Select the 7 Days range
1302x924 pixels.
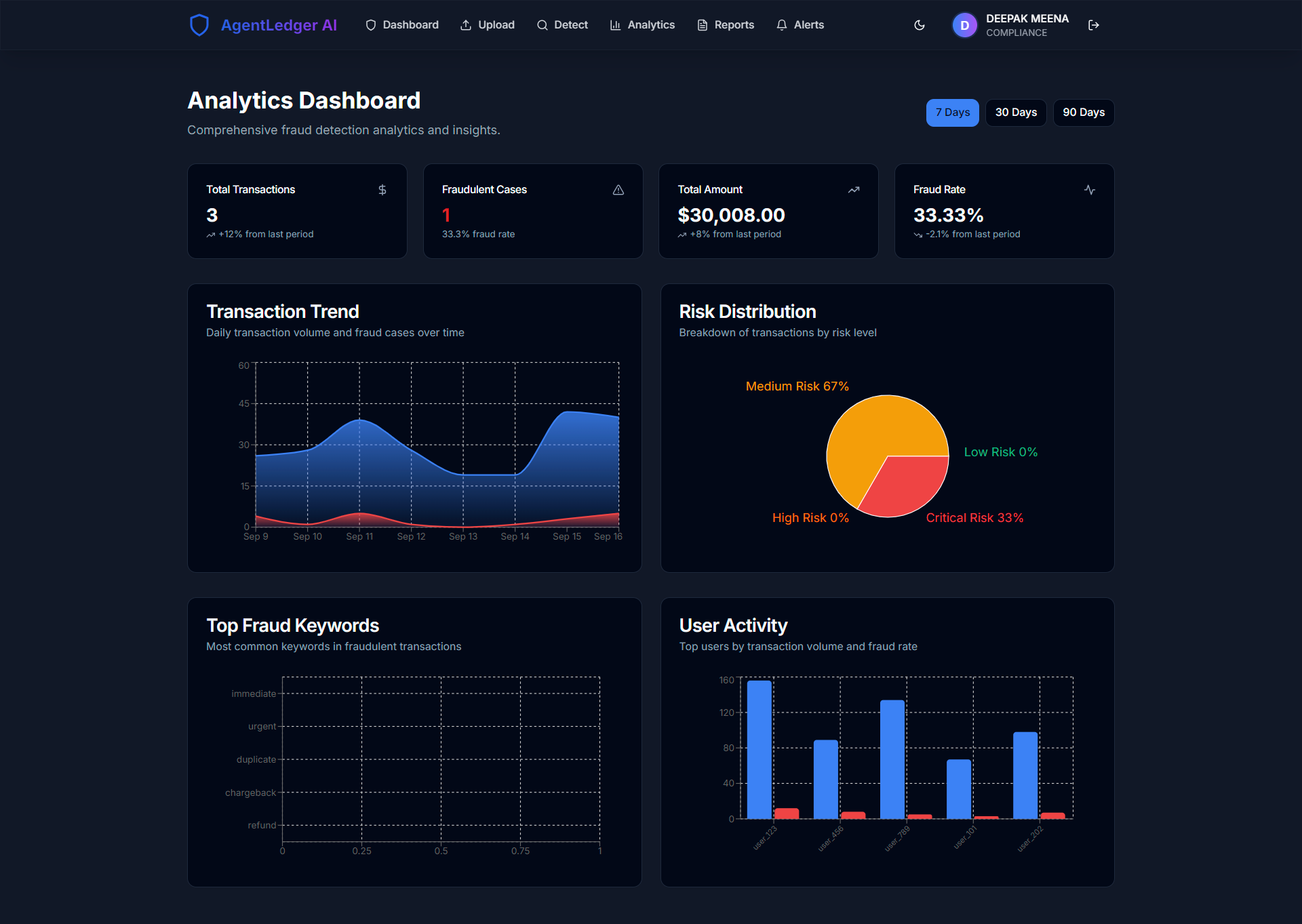(952, 113)
